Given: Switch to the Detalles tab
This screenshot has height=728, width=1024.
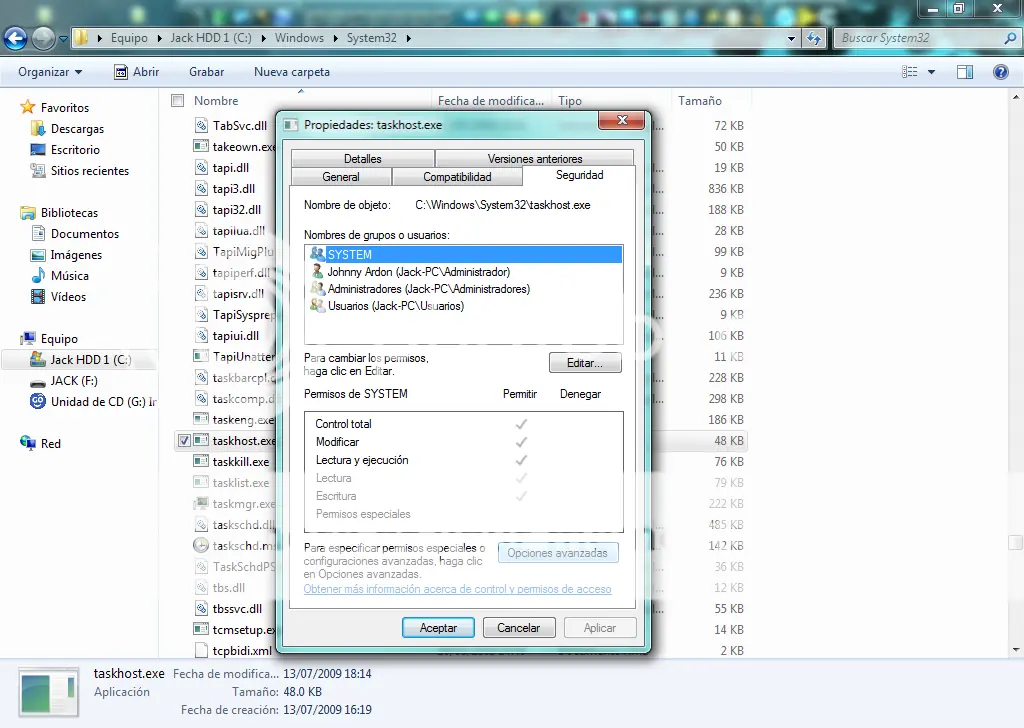Looking at the screenshot, I should pos(362,159).
